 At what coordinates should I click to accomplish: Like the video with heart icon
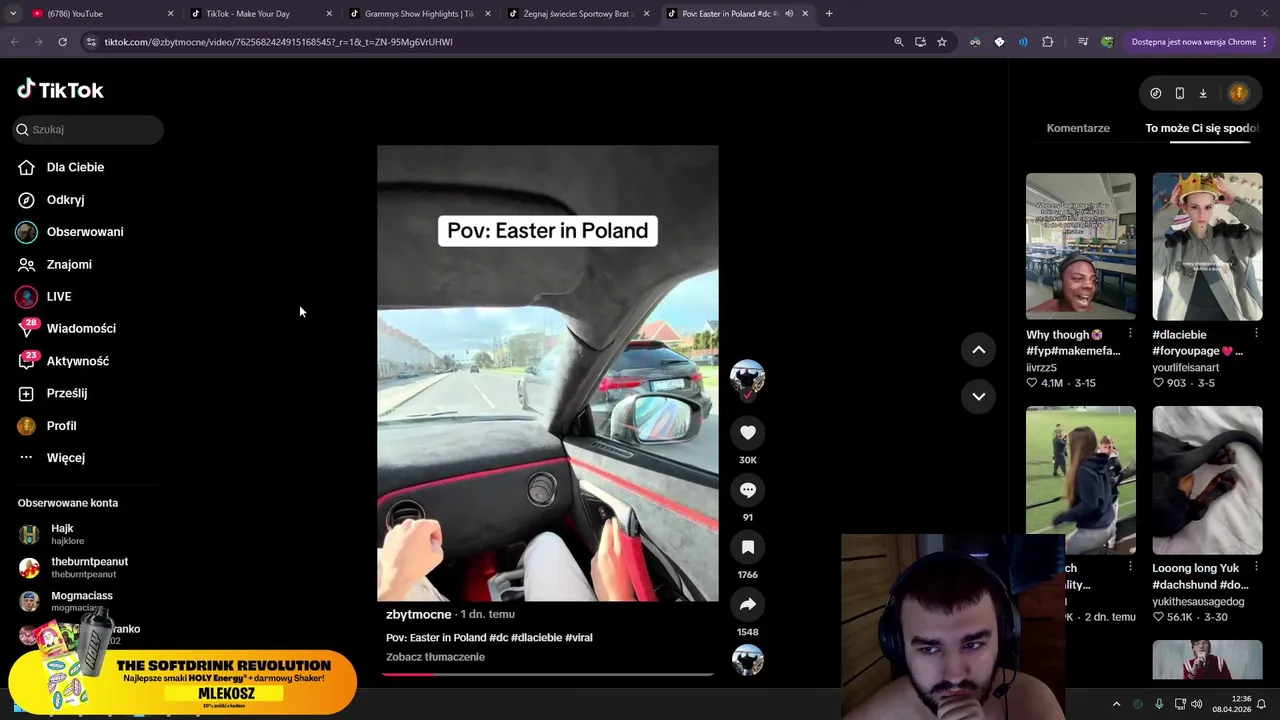747,432
